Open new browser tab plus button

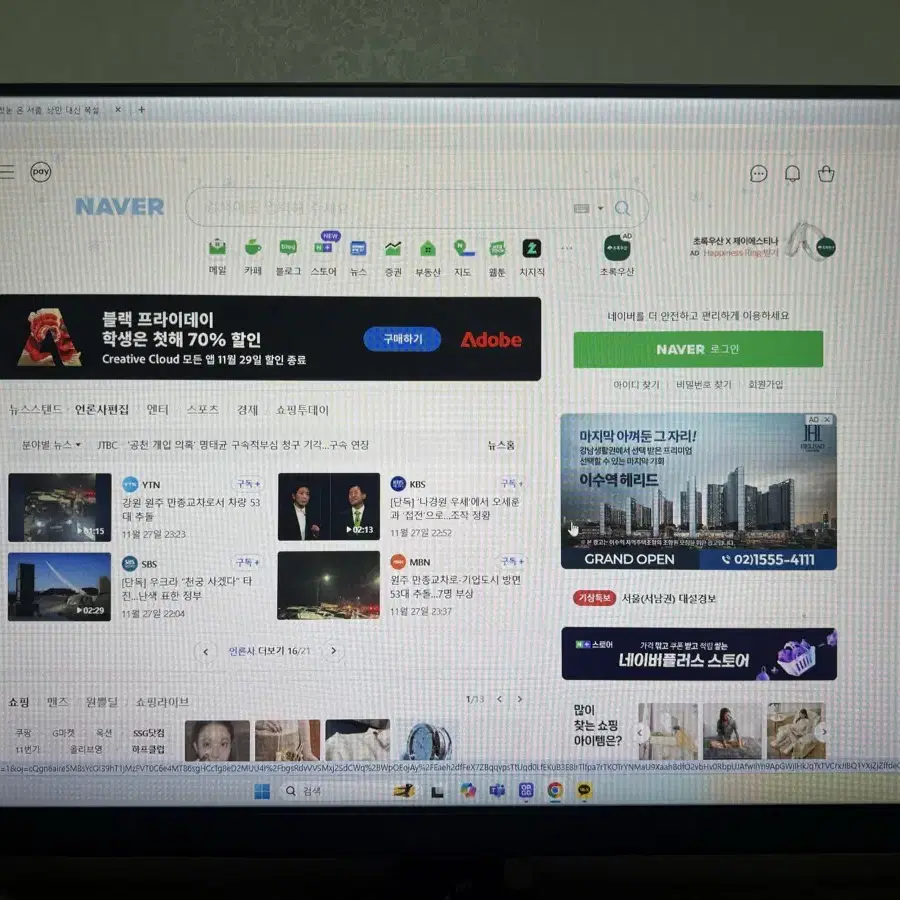coord(141,110)
